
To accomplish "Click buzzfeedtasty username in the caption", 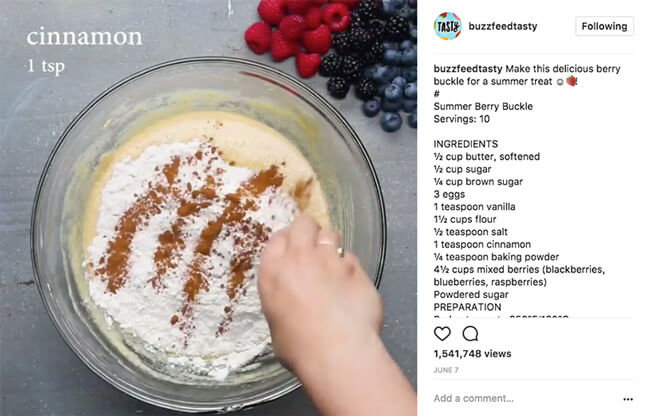I will [468, 69].
